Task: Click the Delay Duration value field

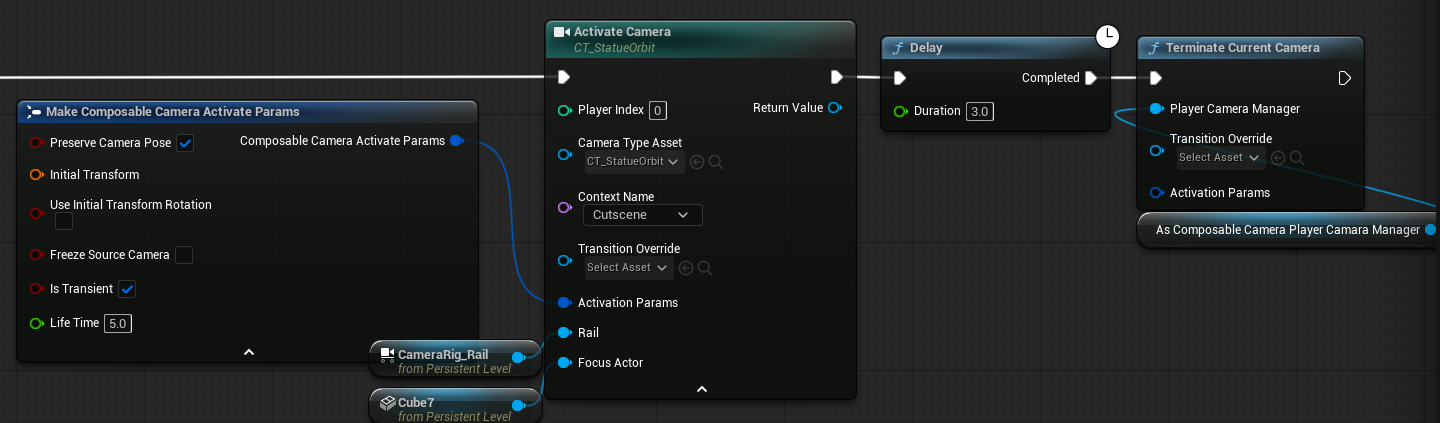Action: pos(979,111)
